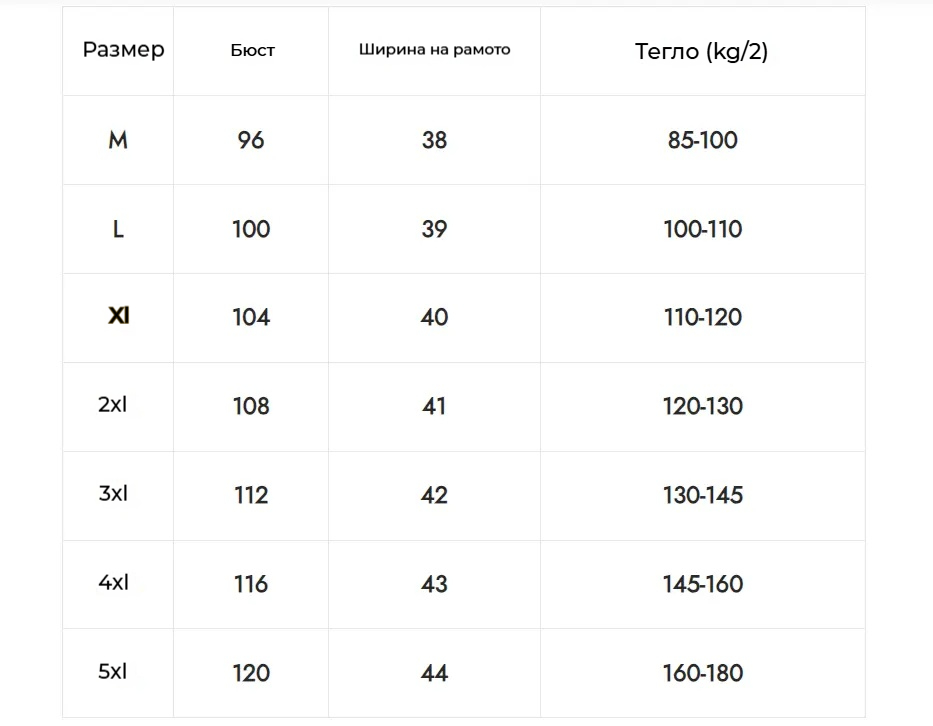Viewport: 933px width, 726px height.
Task: Click weight range 160-180
Action: [x=702, y=673]
